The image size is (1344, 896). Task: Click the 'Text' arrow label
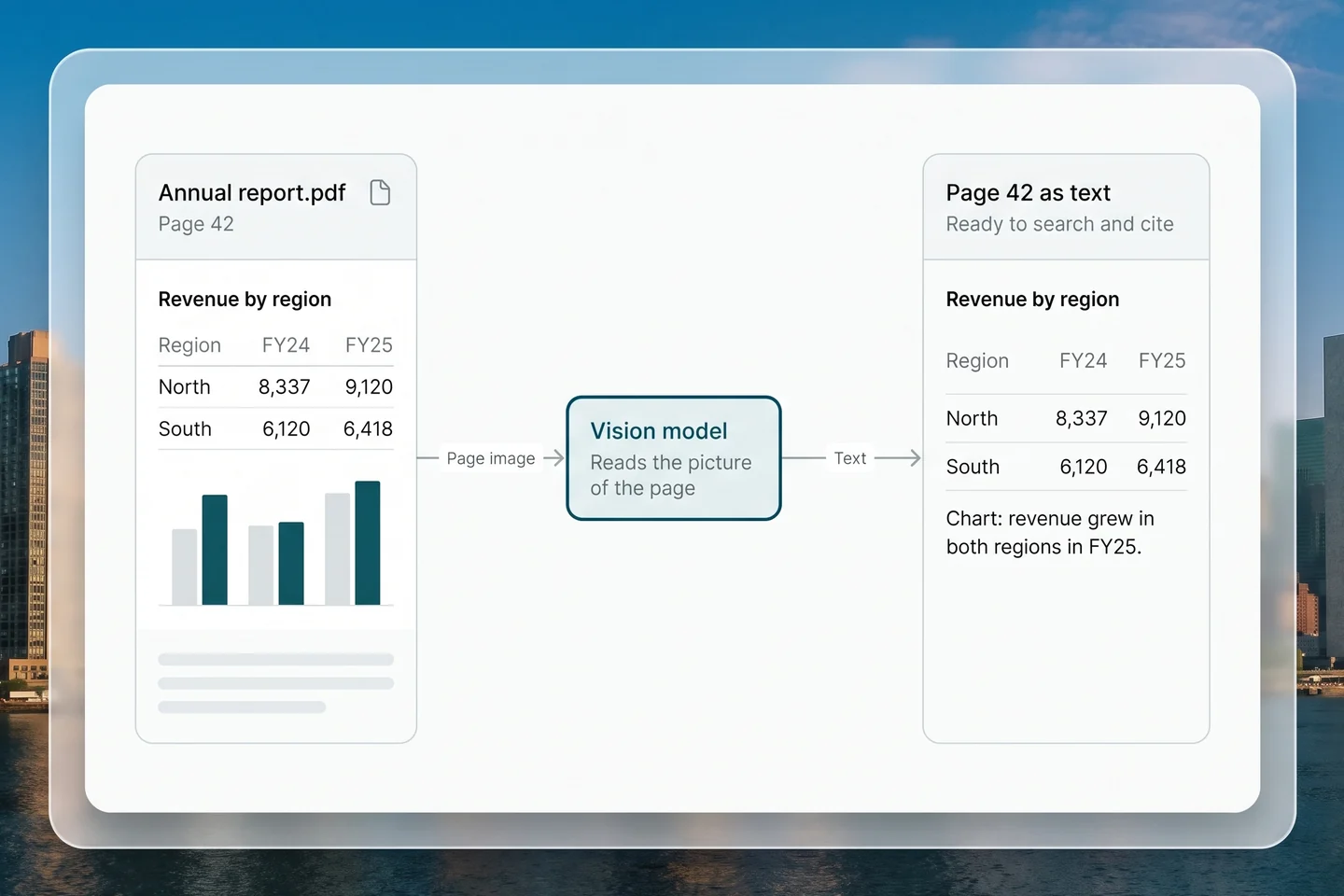coord(850,458)
